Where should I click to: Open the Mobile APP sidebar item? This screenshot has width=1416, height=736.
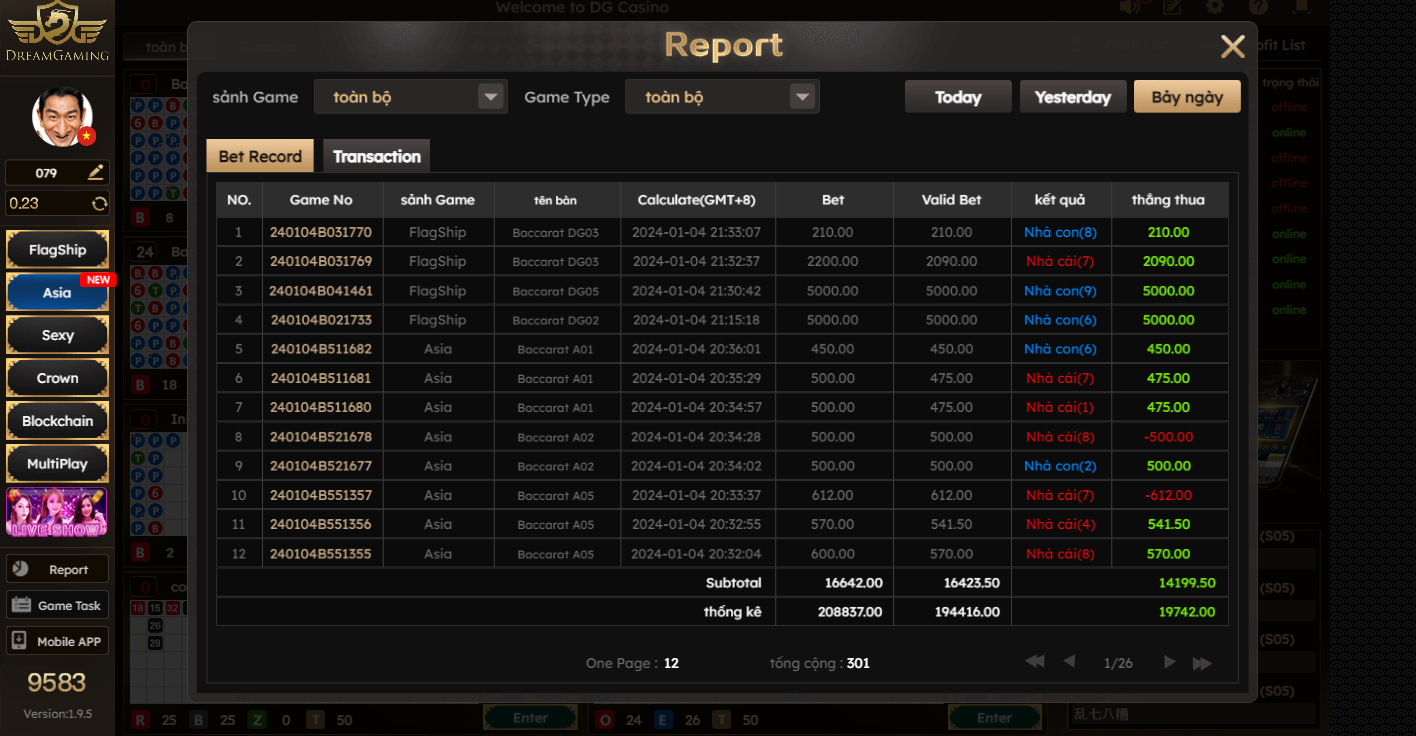[x=57, y=641]
